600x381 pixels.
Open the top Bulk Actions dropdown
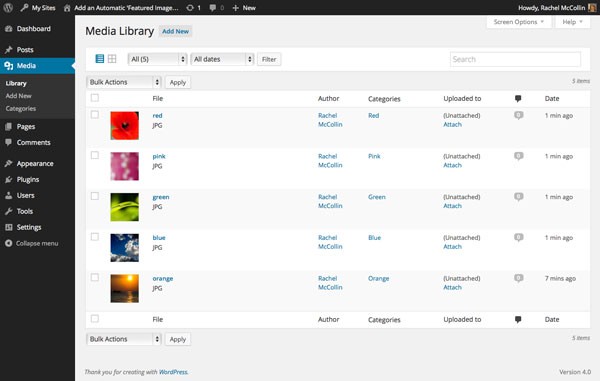pos(124,82)
